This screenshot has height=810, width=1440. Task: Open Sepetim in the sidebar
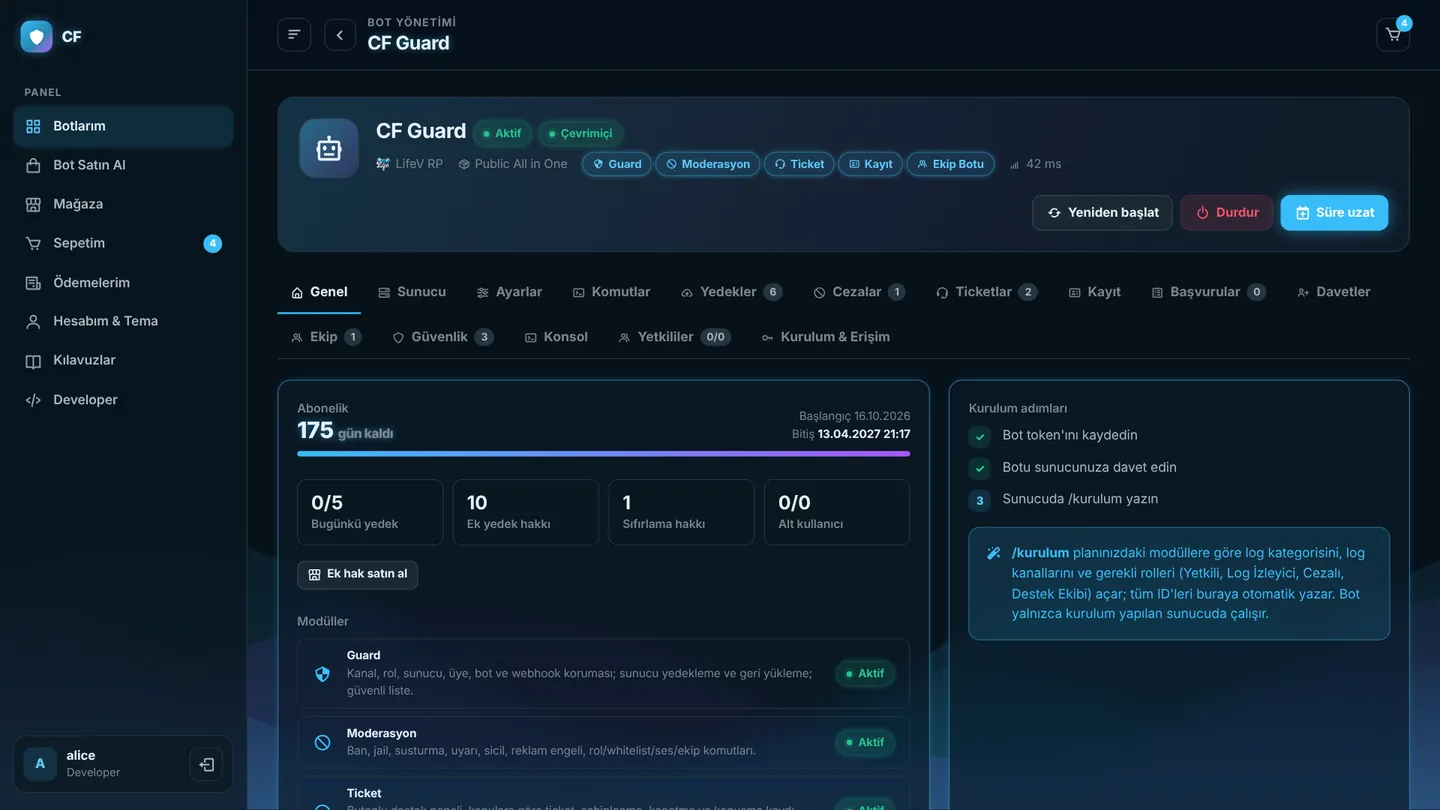(x=123, y=243)
